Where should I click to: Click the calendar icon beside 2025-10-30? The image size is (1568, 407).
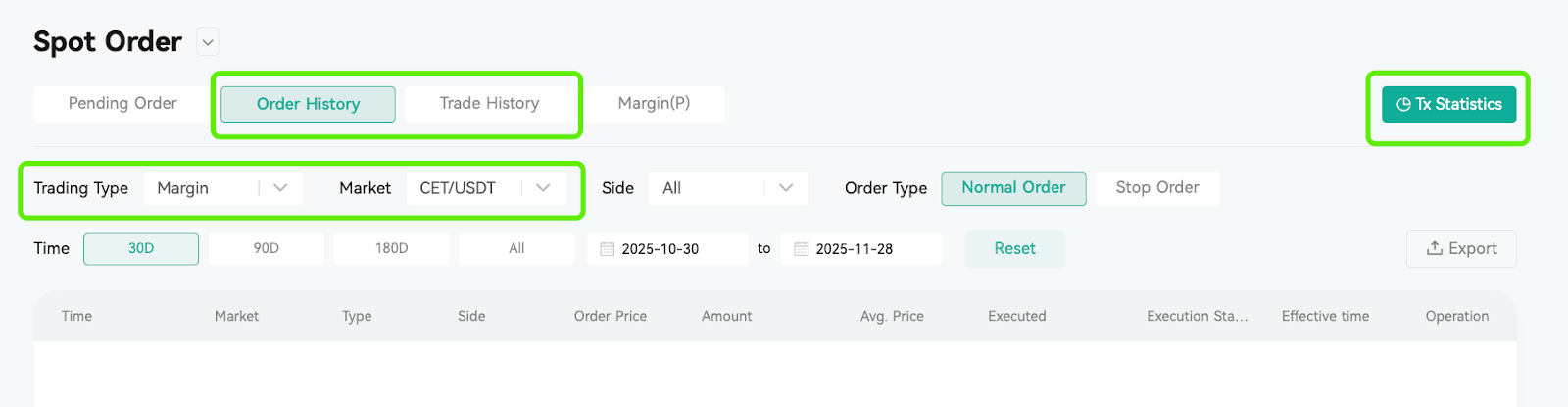click(607, 249)
